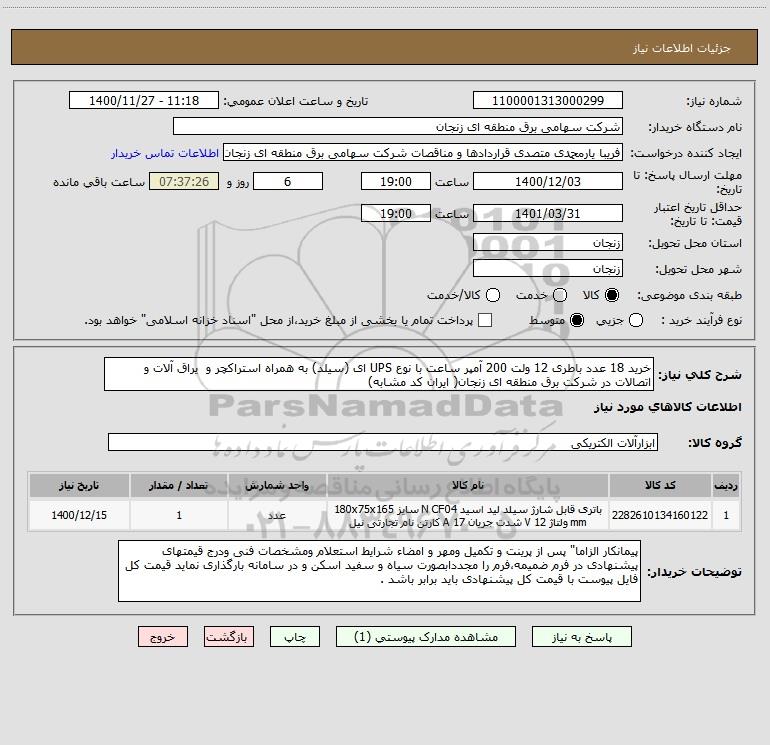Click the delivery city field زنجان
This screenshot has width=770, height=745.
[x=548, y=269]
